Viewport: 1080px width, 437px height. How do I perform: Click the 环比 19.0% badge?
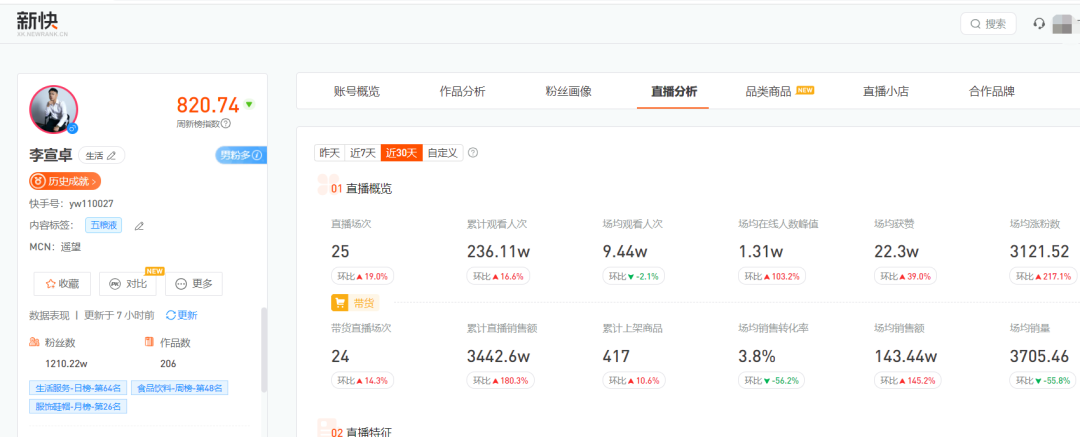tap(363, 276)
